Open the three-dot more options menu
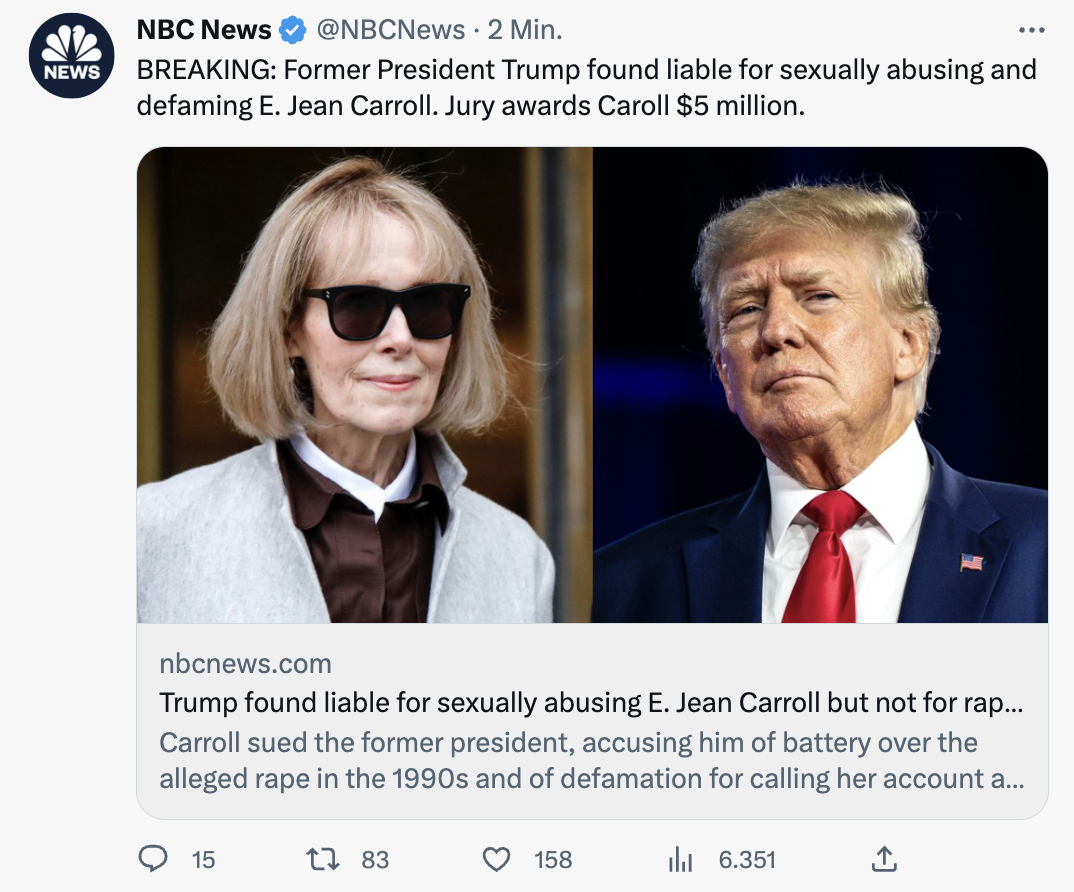 pyautogui.click(x=1031, y=31)
